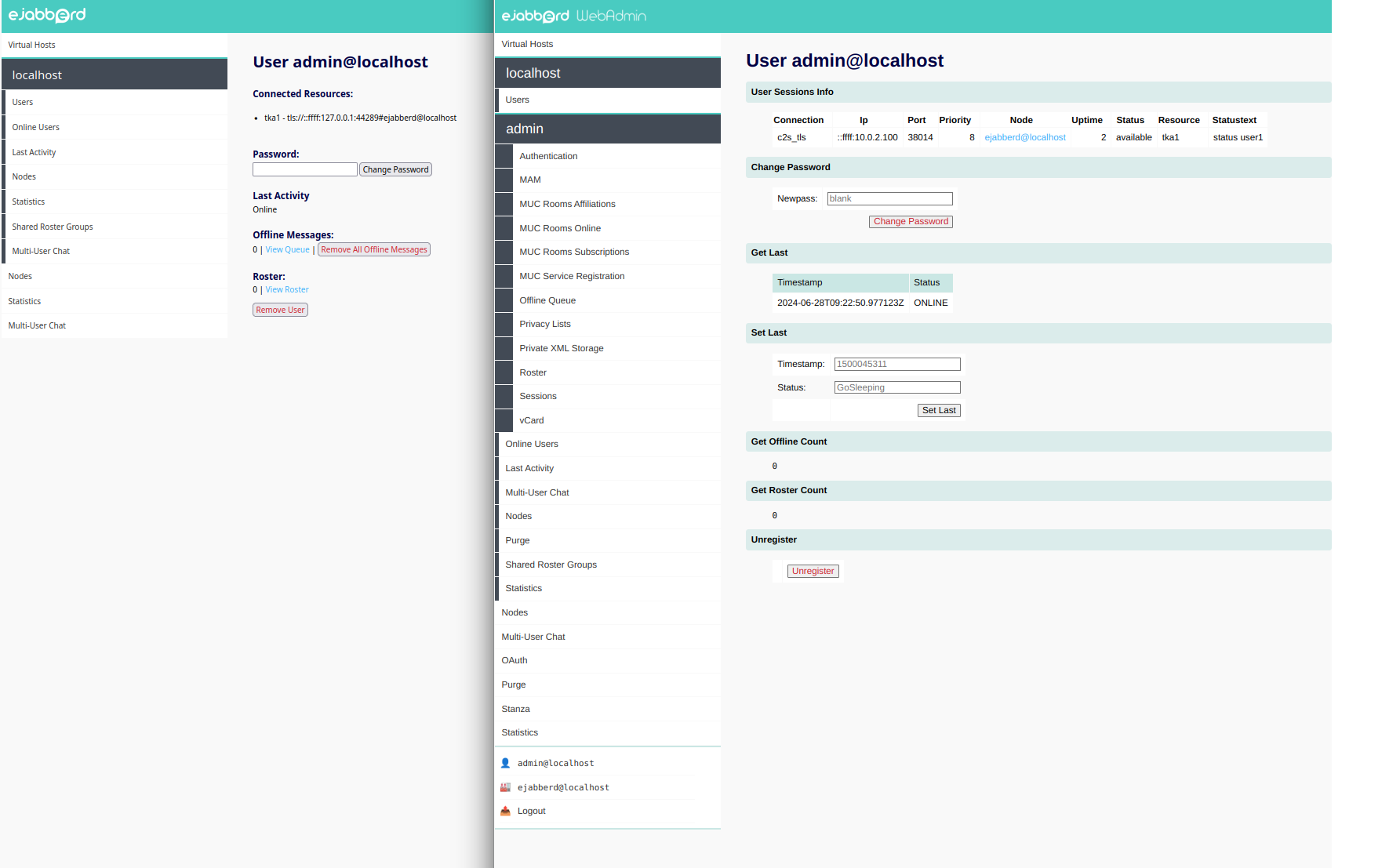Open Private XML Storage item
Viewport: 1400px width, 868px height.
pyautogui.click(x=562, y=348)
